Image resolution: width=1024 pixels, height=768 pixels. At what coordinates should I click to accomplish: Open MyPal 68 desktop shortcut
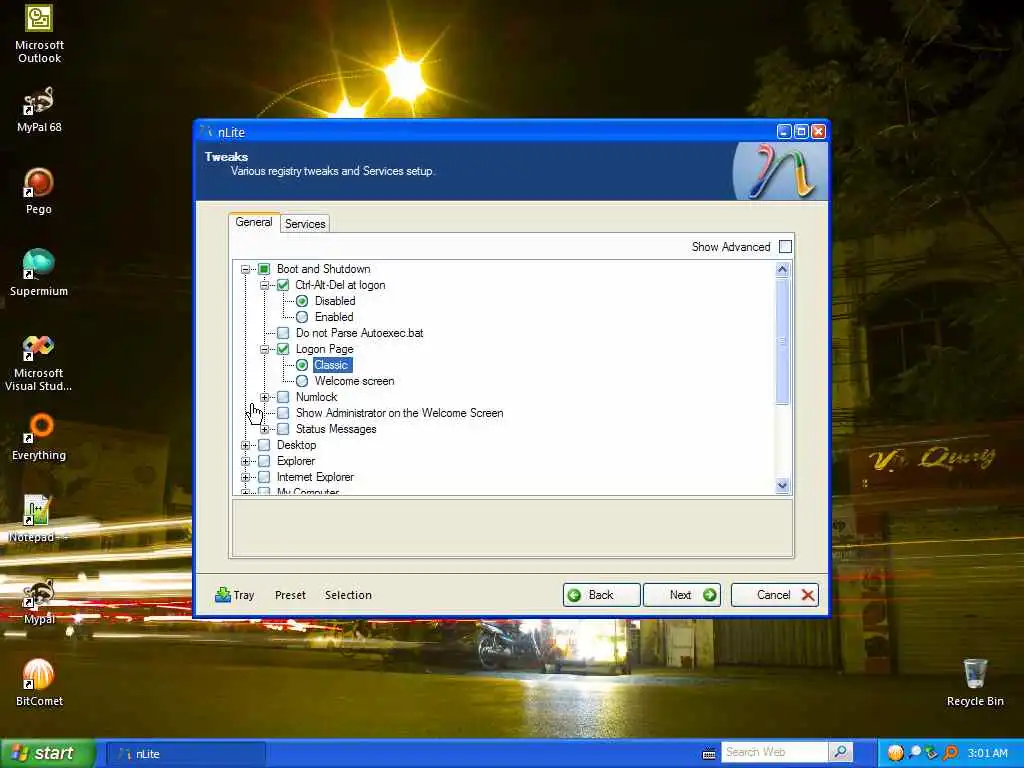tap(39, 110)
